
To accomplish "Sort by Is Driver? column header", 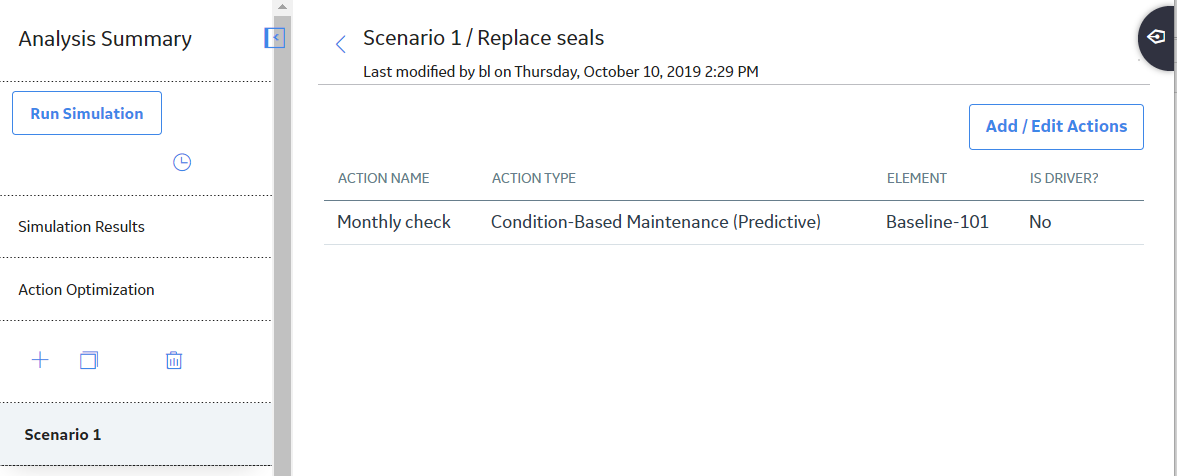I will click(1064, 179).
